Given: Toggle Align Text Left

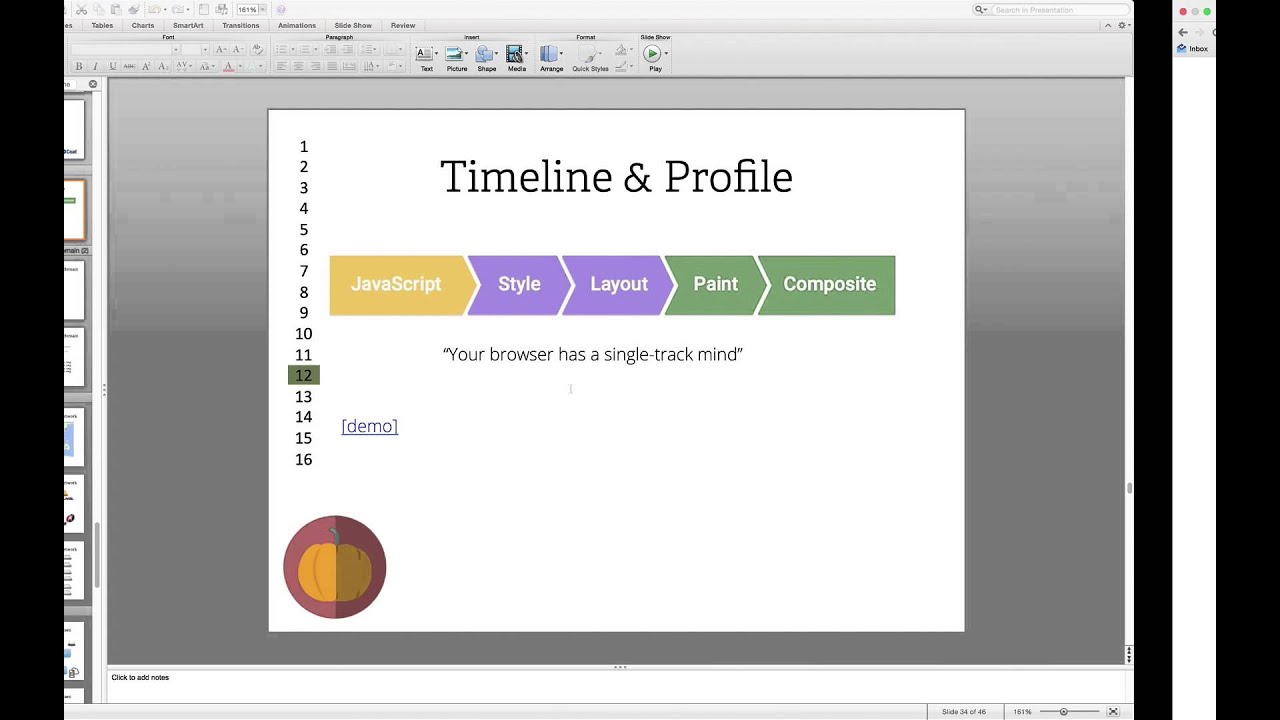Looking at the screenshot, I should pos(281,66).
